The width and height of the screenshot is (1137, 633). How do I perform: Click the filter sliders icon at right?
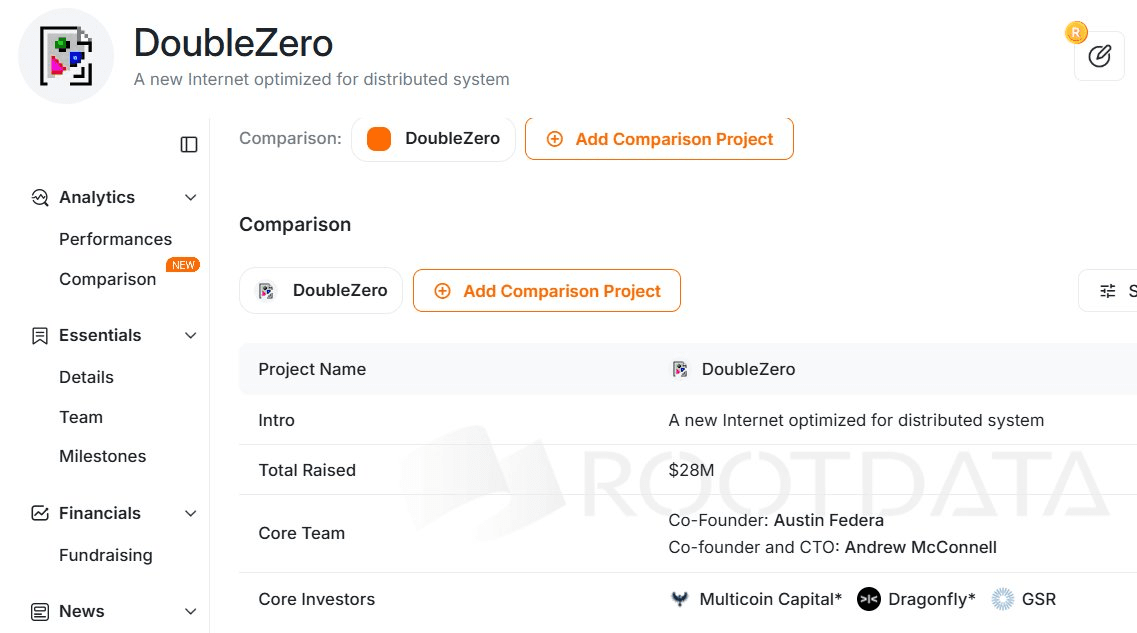[x=1108, y=291]
